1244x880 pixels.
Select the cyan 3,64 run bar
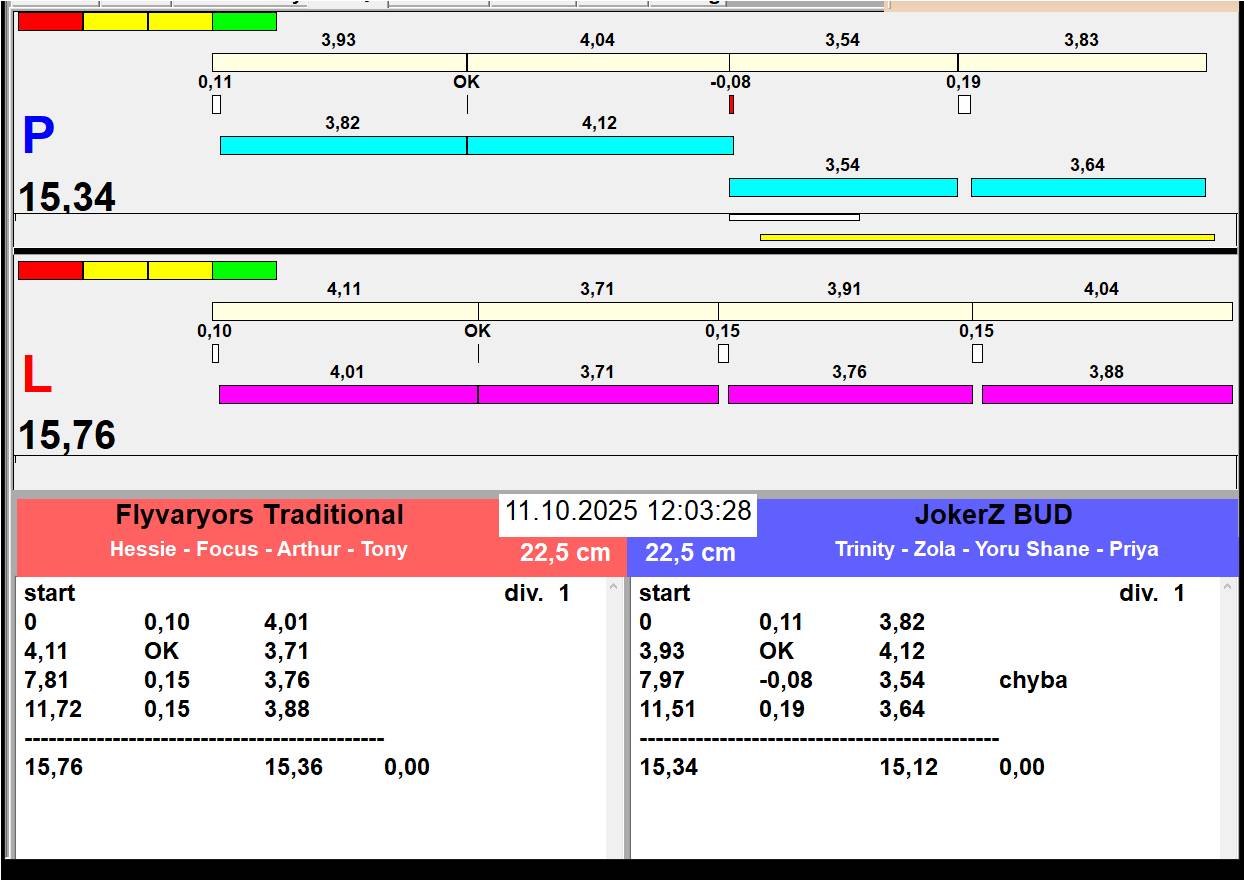coord(1088,188)
